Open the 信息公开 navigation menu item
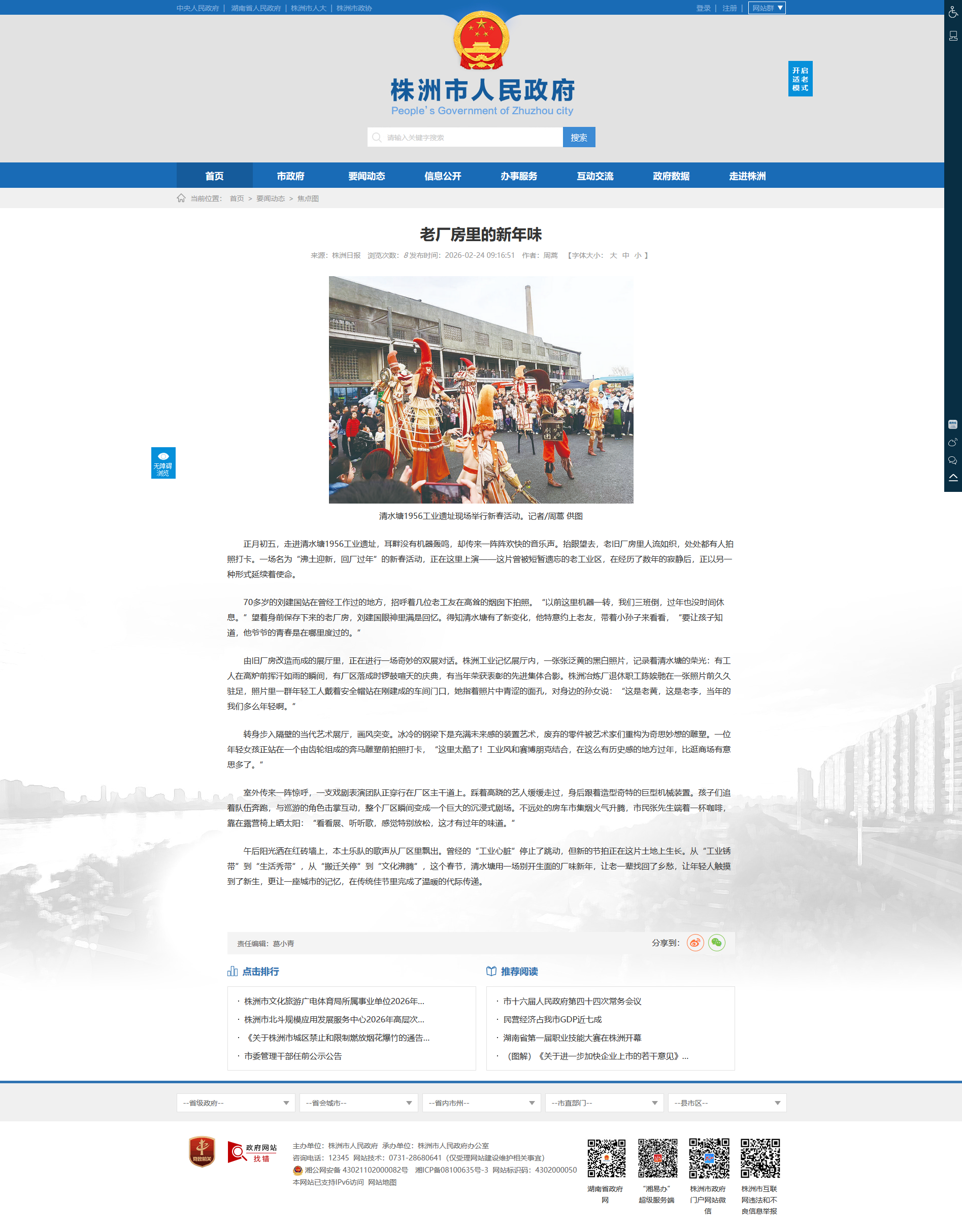 [x=442, y=176]
